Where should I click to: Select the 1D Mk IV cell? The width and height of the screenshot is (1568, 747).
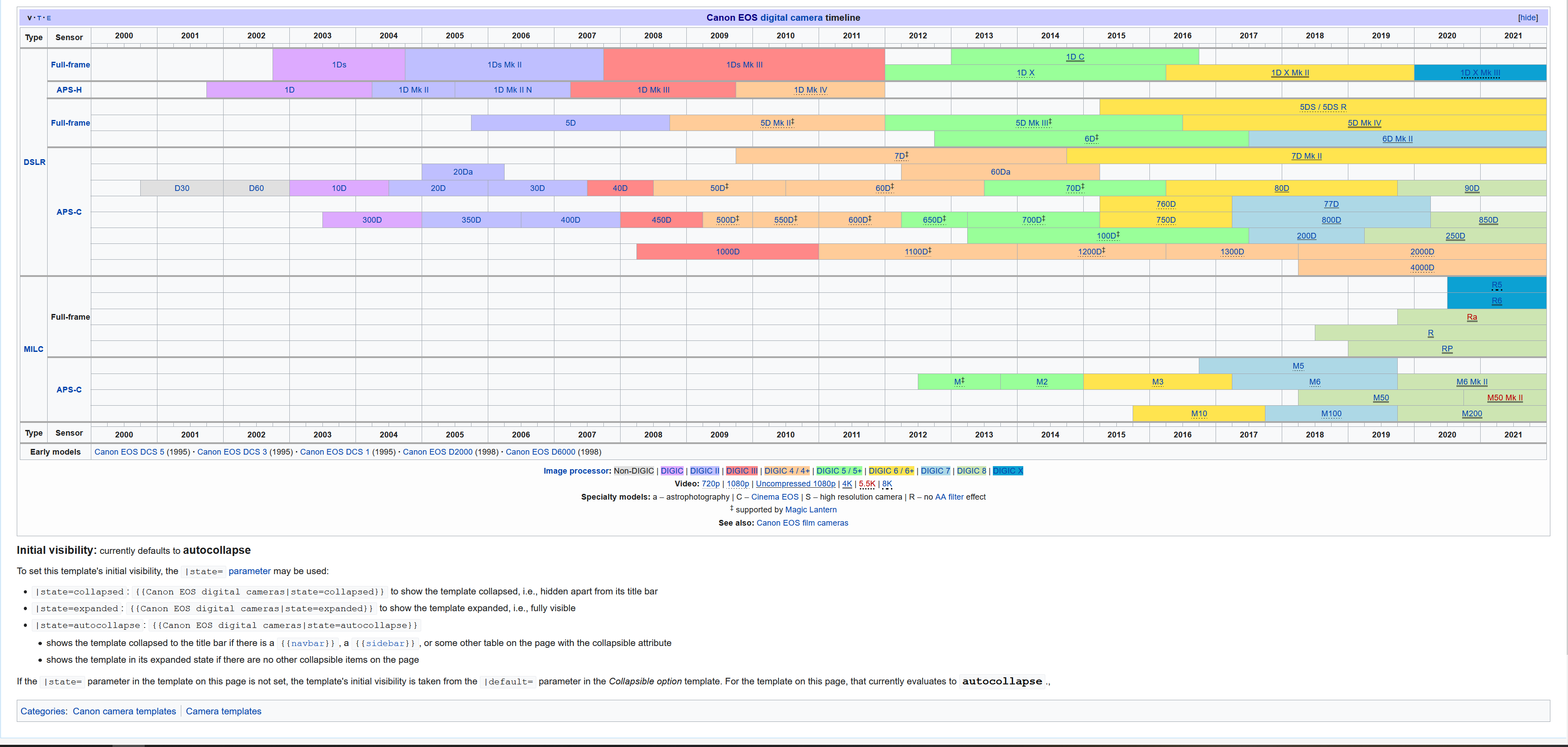[810, 90]
